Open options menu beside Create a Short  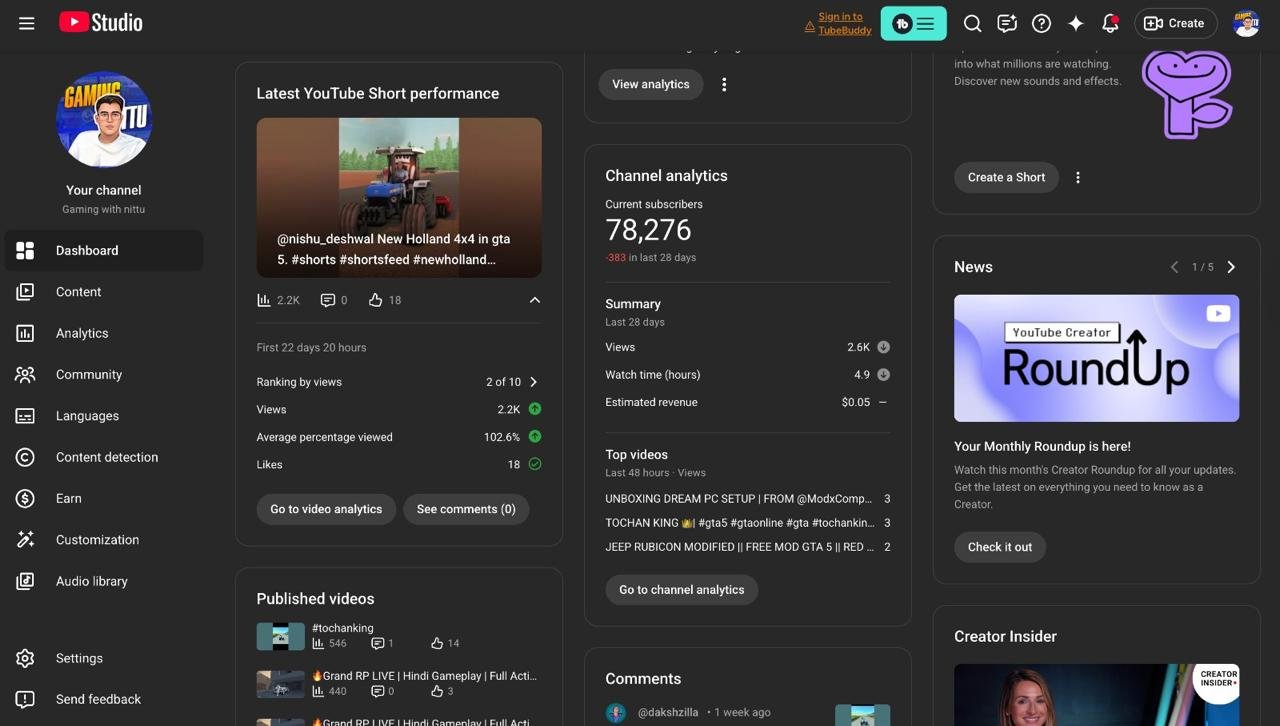1077,178
